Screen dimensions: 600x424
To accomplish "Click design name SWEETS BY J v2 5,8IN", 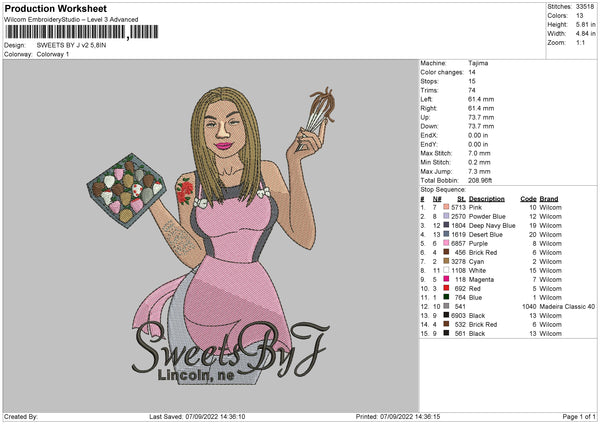I will click(71, 45).
